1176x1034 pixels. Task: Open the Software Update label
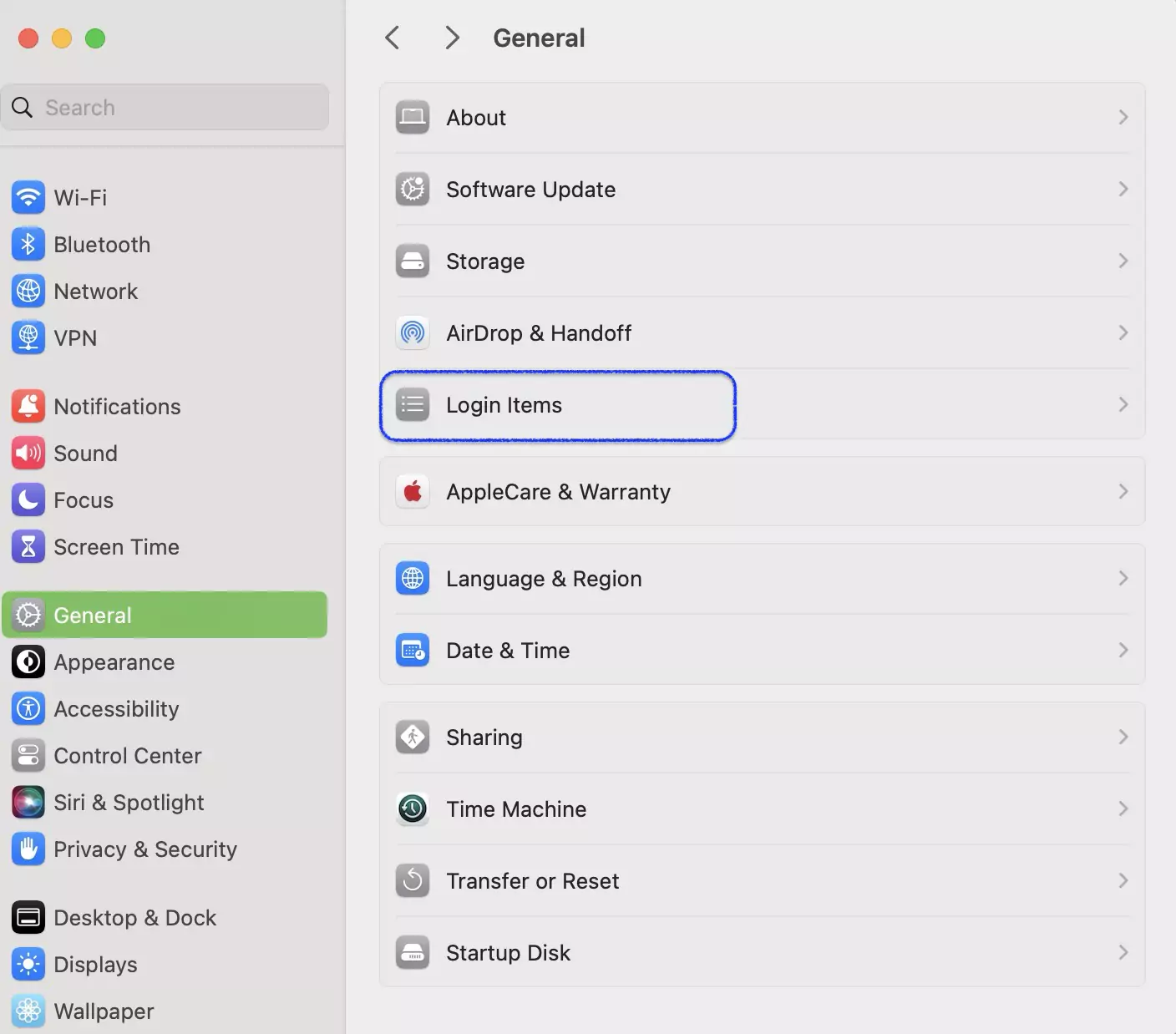pyautogui.click(x=531, y=190)
